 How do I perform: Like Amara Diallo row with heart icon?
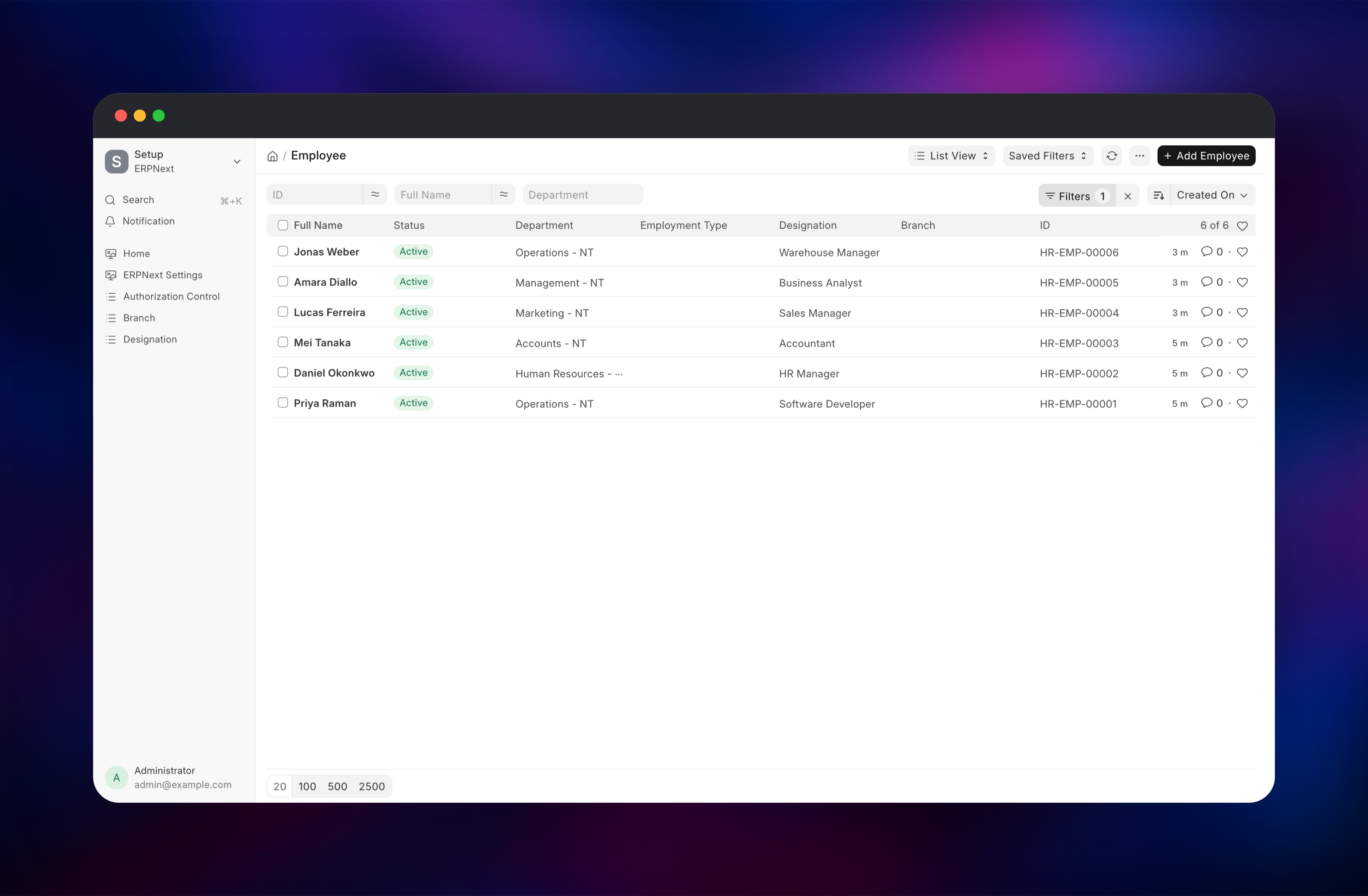[x=1242, y=282]
